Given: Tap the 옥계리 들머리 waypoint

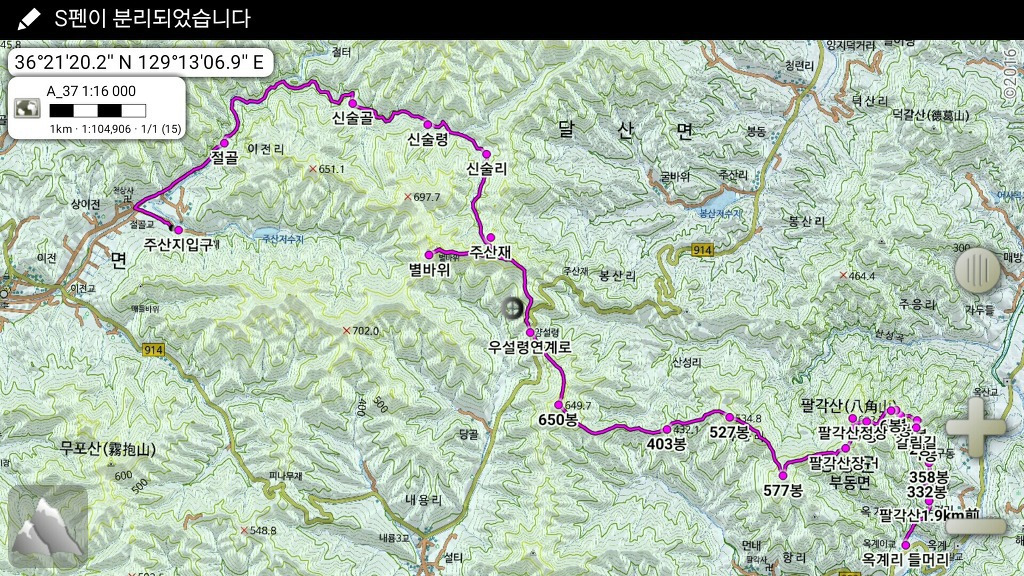Looking at the screenshot, I should tap(905, 545).
